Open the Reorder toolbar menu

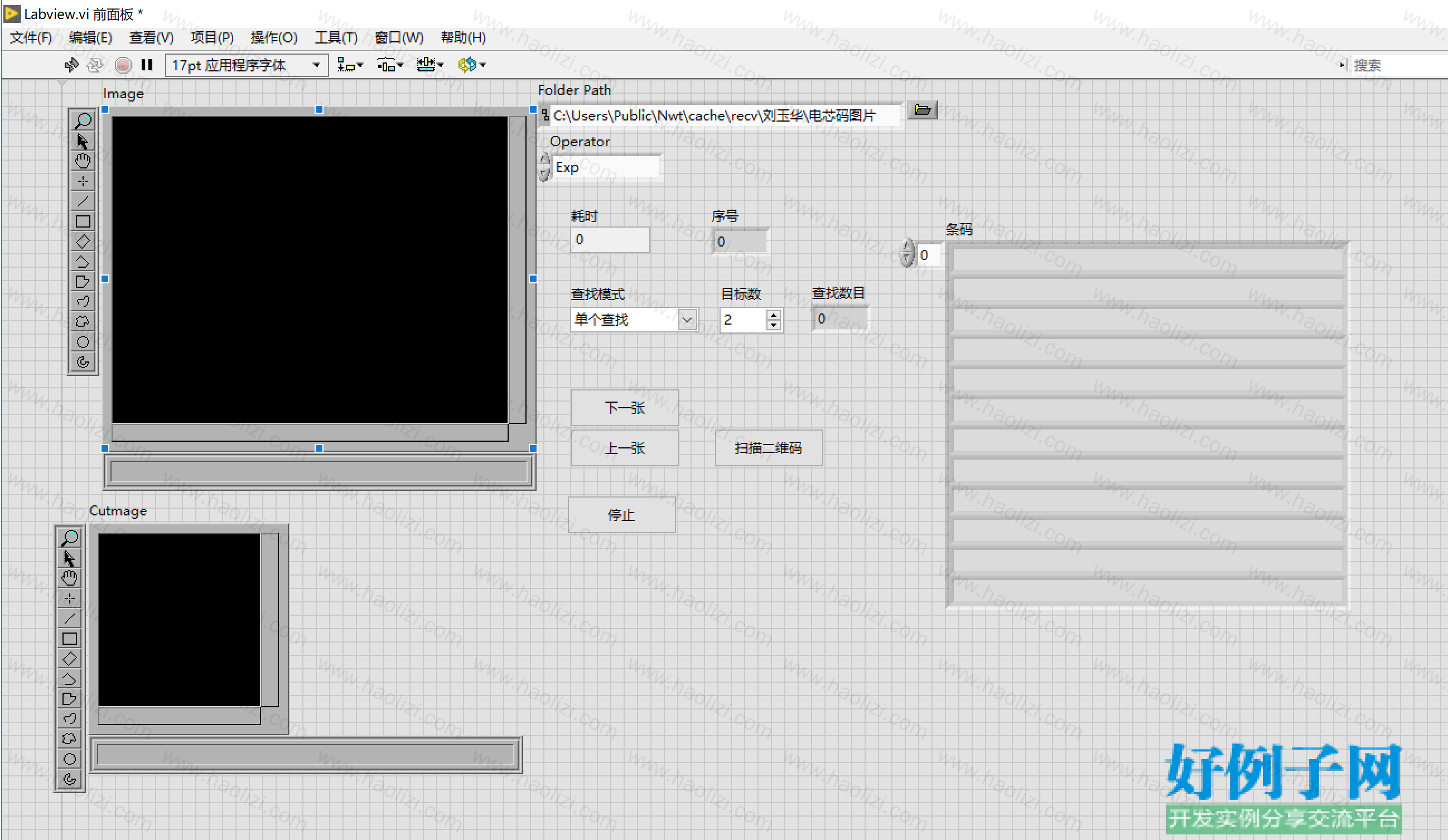tap(472, 65)
